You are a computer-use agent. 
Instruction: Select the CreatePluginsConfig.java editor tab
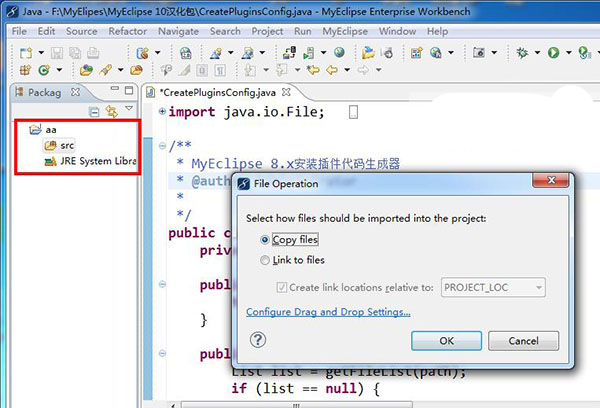[x=217, y=93]
